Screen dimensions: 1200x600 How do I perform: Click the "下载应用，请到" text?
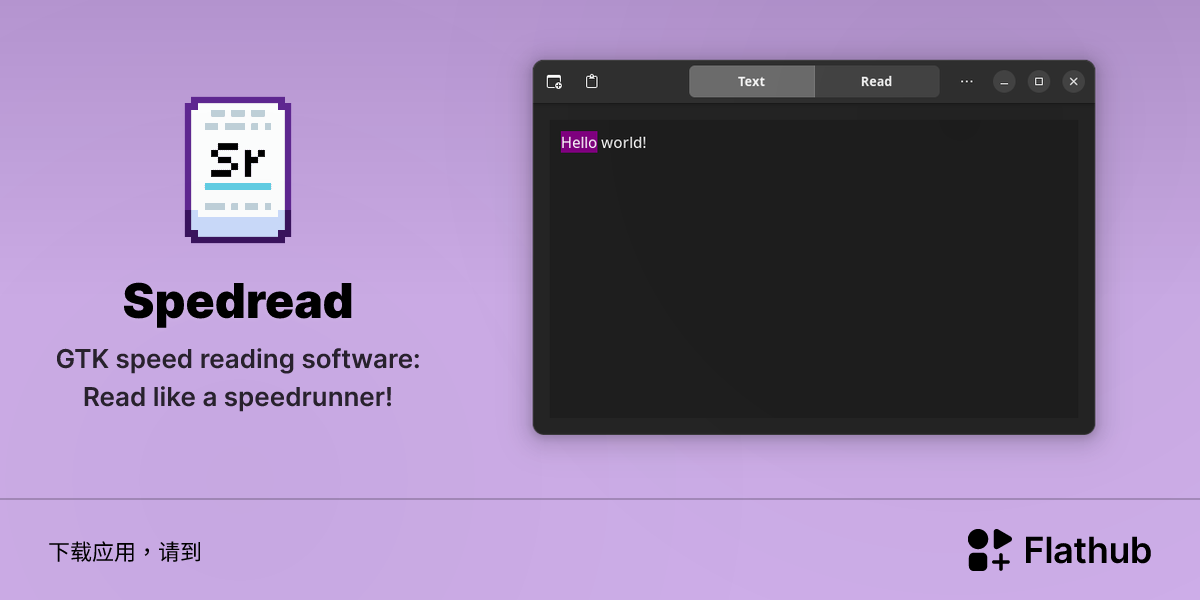(125, 552)
